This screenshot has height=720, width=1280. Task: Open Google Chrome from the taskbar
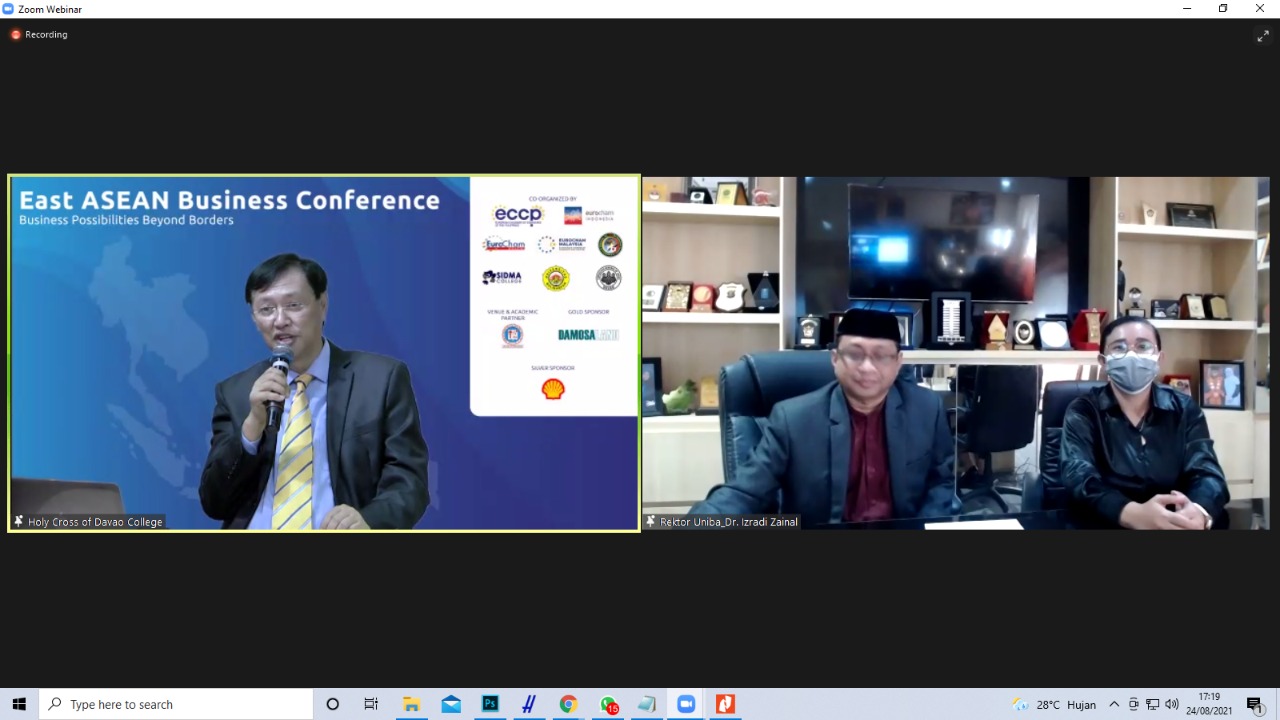point(568,704)
